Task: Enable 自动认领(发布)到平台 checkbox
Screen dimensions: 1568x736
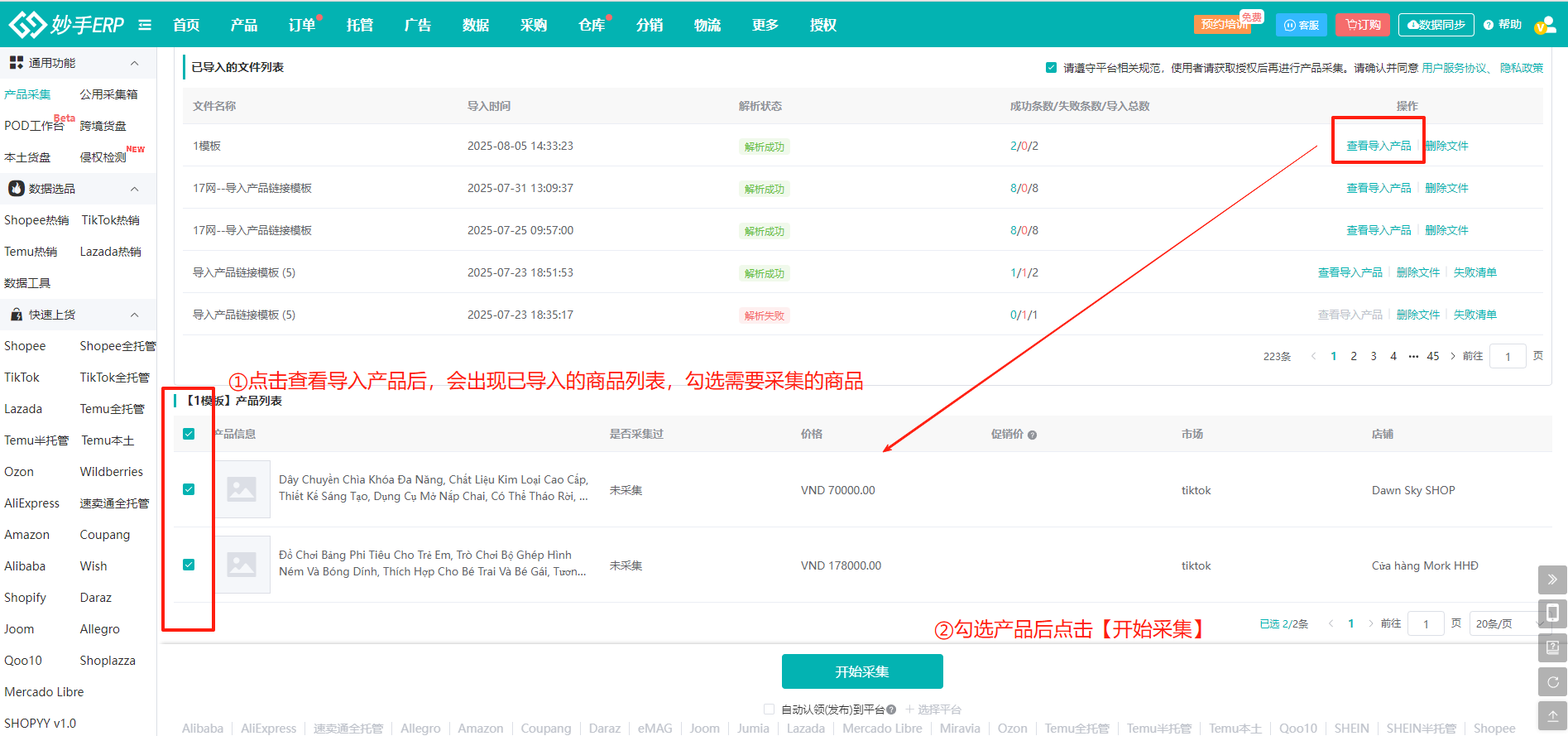Action: (769, 710)
